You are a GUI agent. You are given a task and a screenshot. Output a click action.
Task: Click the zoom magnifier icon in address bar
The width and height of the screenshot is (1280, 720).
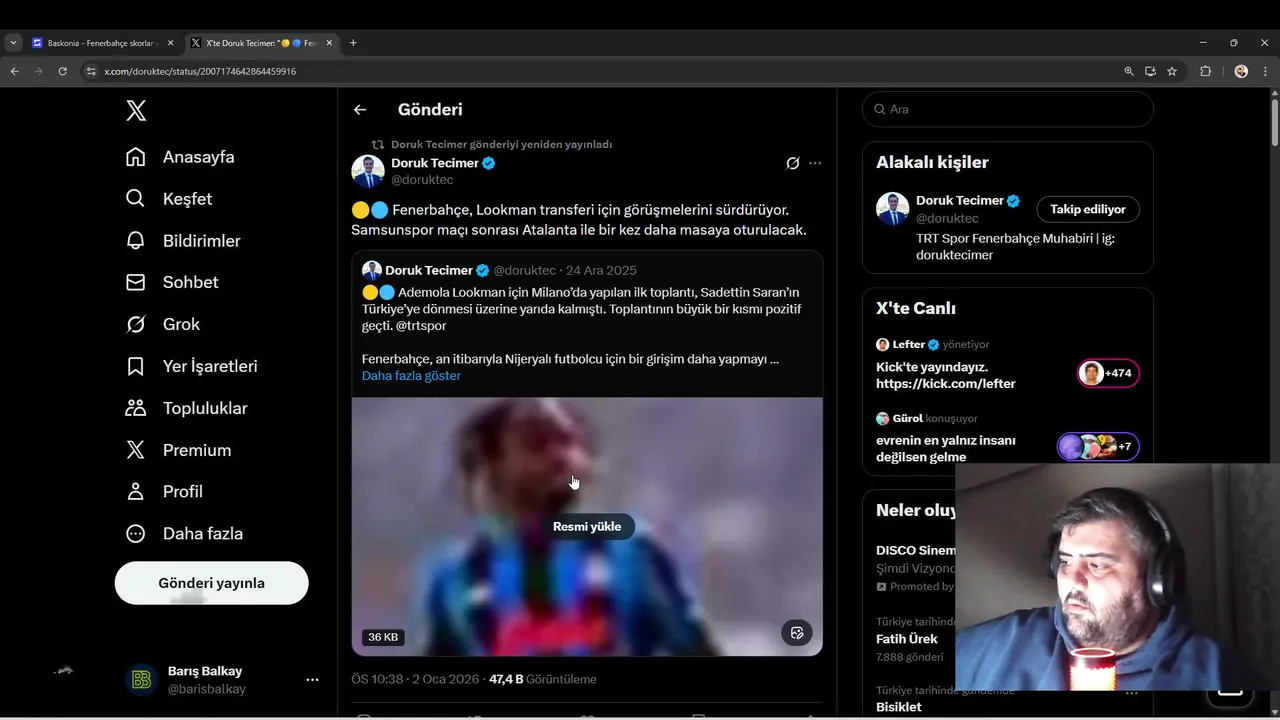[x=1129, y=71]
